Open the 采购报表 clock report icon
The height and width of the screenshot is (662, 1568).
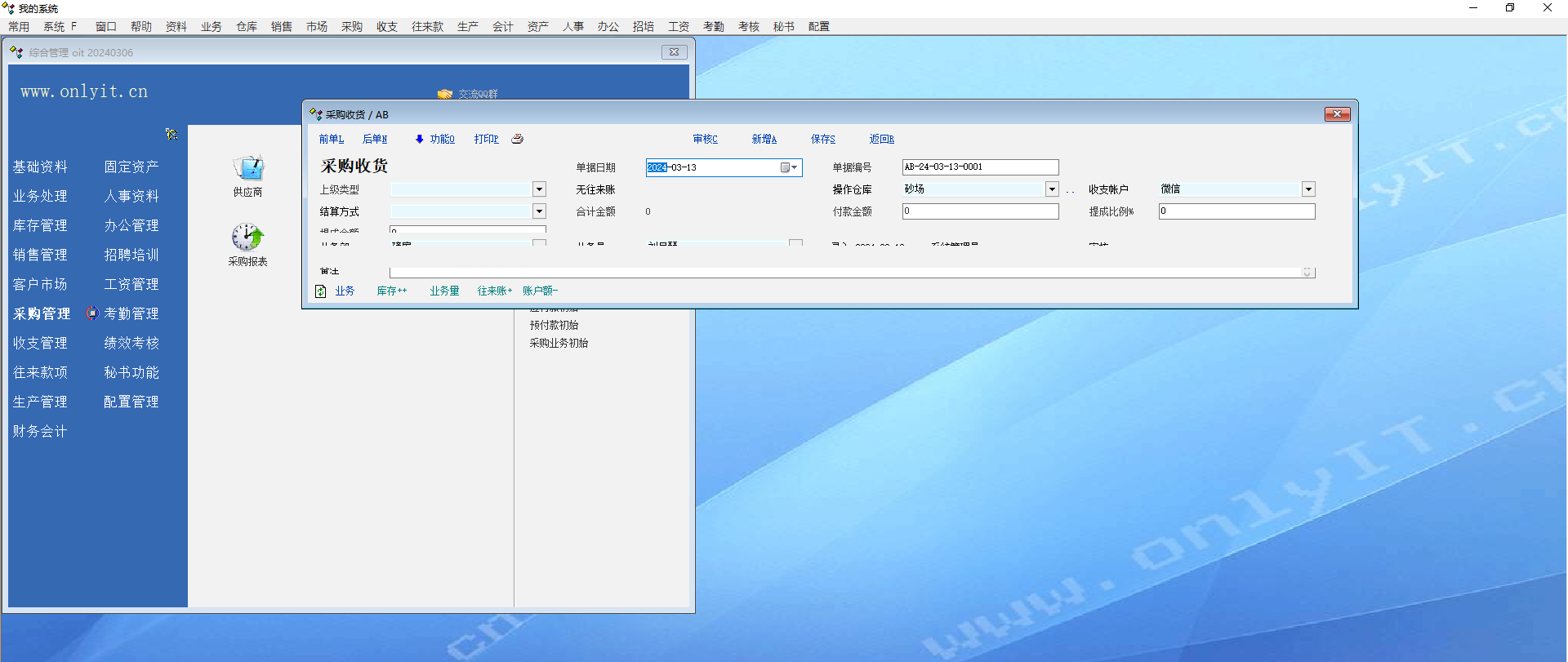coord(247,238)
